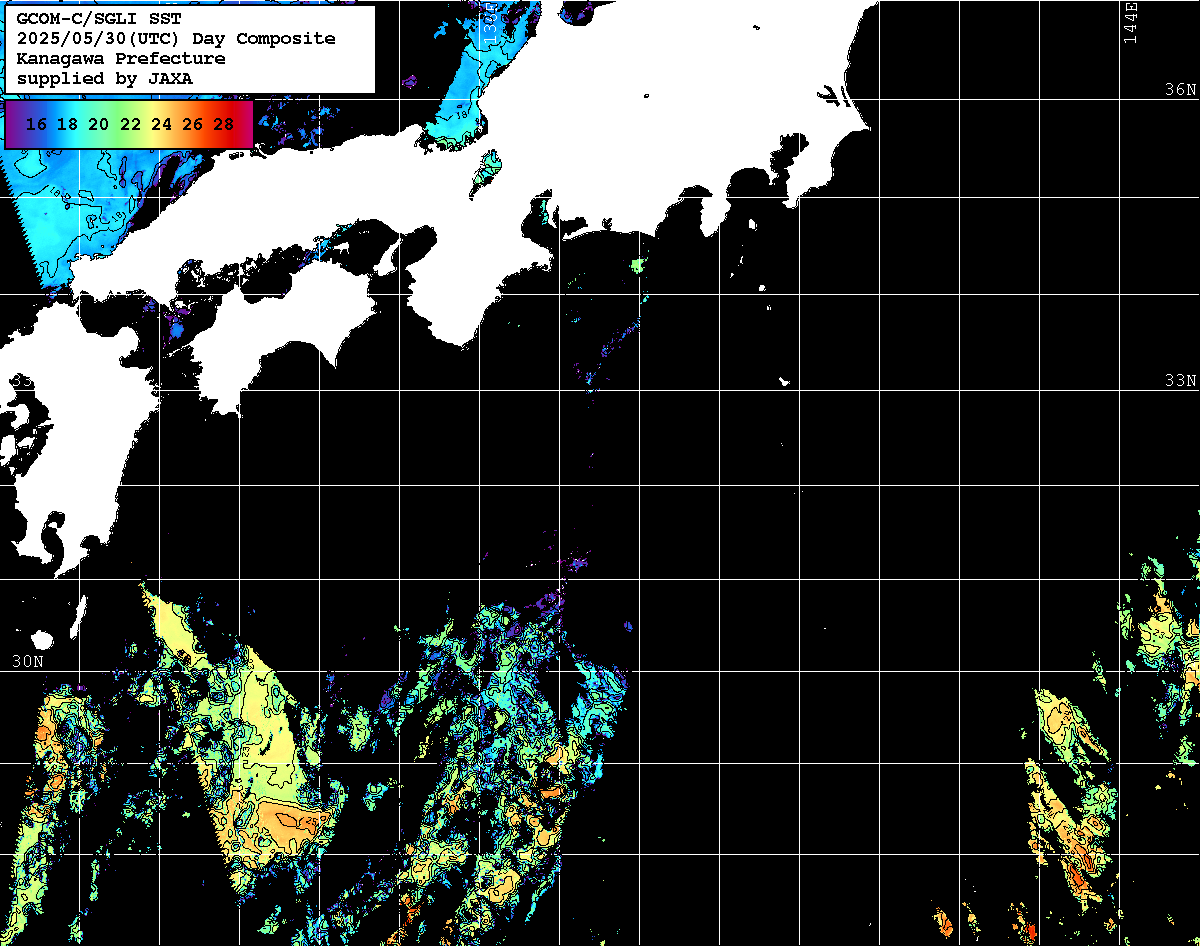Click the '144E' longitude label

1131,22
